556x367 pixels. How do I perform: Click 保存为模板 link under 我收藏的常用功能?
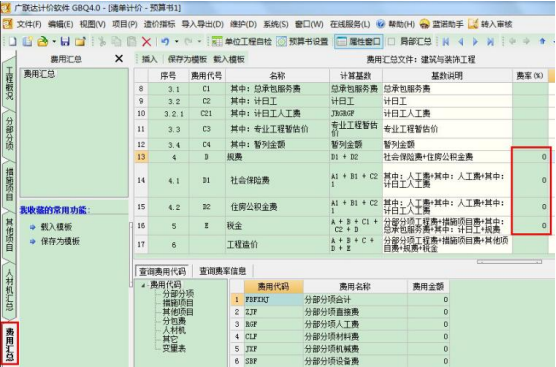pyautogui.click(x=60, y=241)
